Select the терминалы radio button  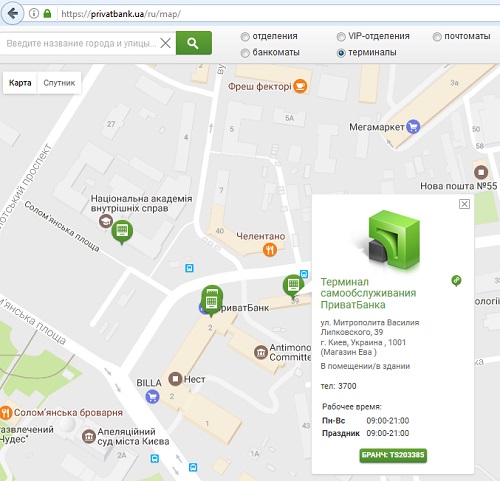pos(341,53)
